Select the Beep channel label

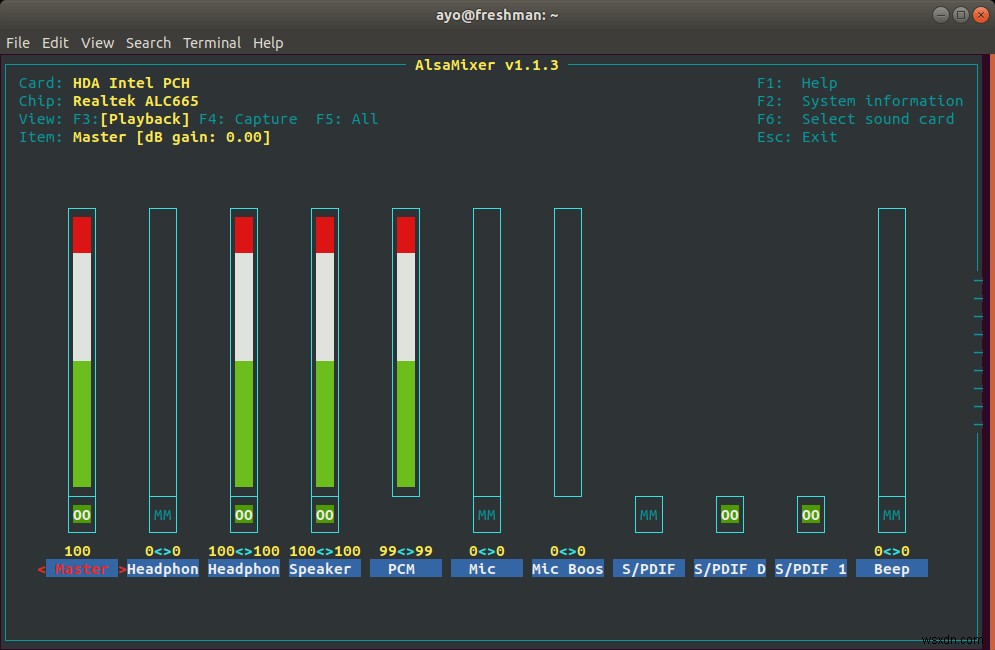click(891, 568)
